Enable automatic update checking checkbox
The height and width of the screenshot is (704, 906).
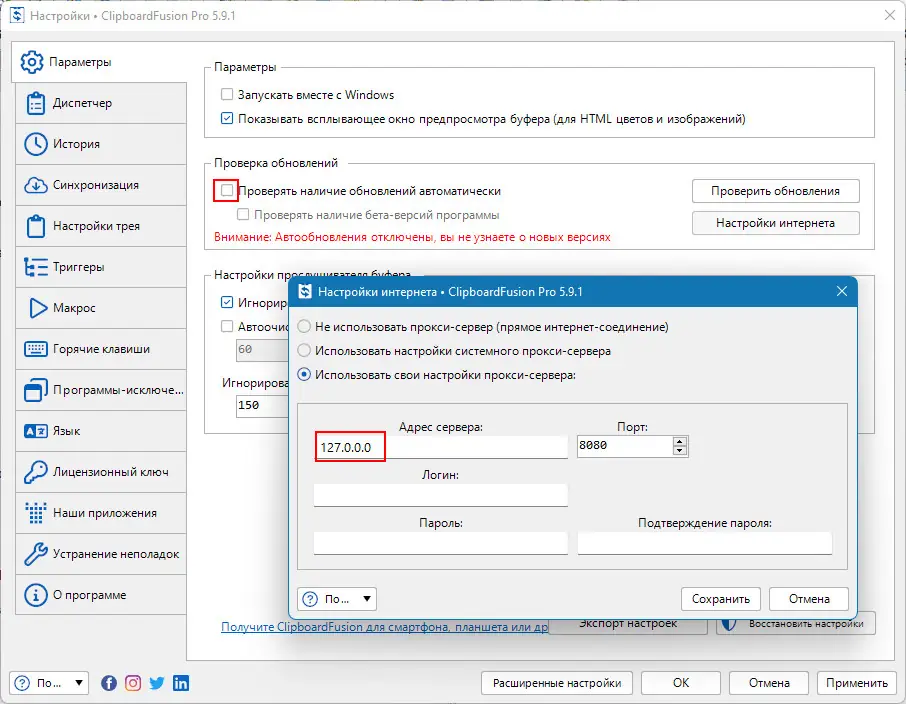coord(227,190)
